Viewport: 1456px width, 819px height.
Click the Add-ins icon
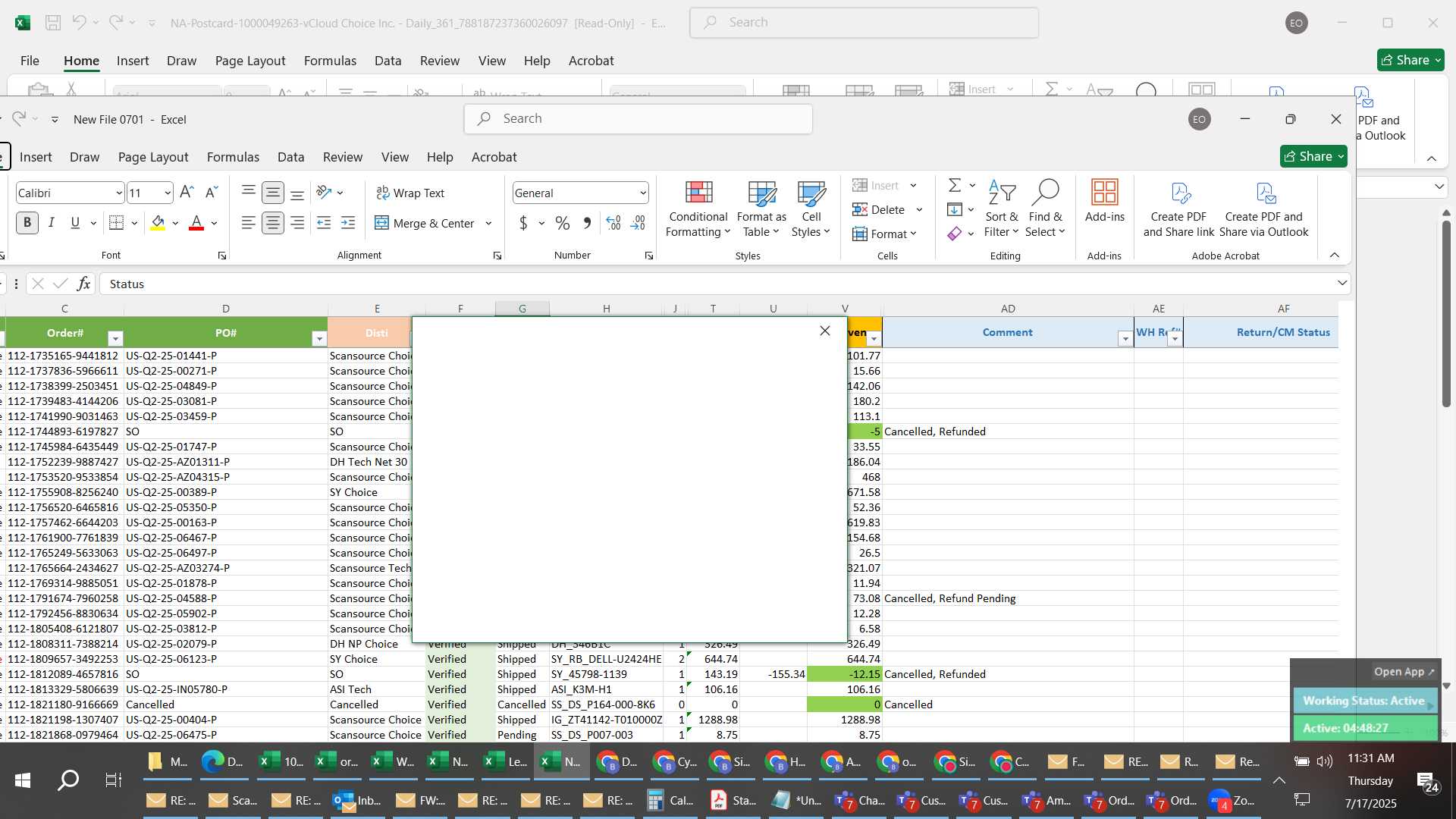click(1104, 202)
